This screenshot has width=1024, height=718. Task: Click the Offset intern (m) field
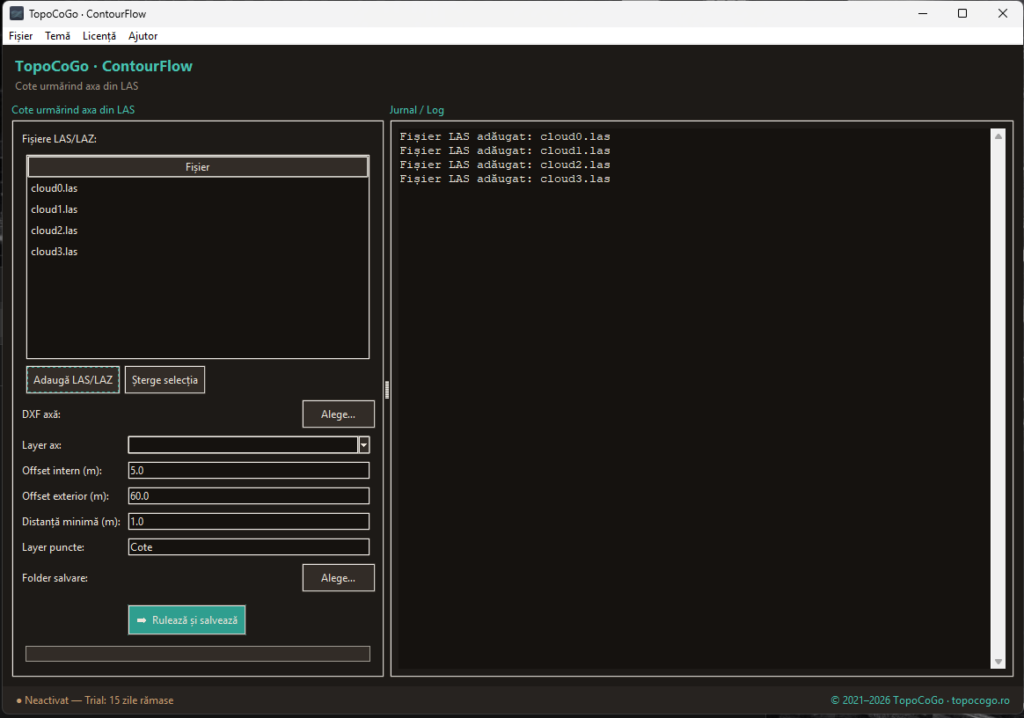click(x=248, y=470)
